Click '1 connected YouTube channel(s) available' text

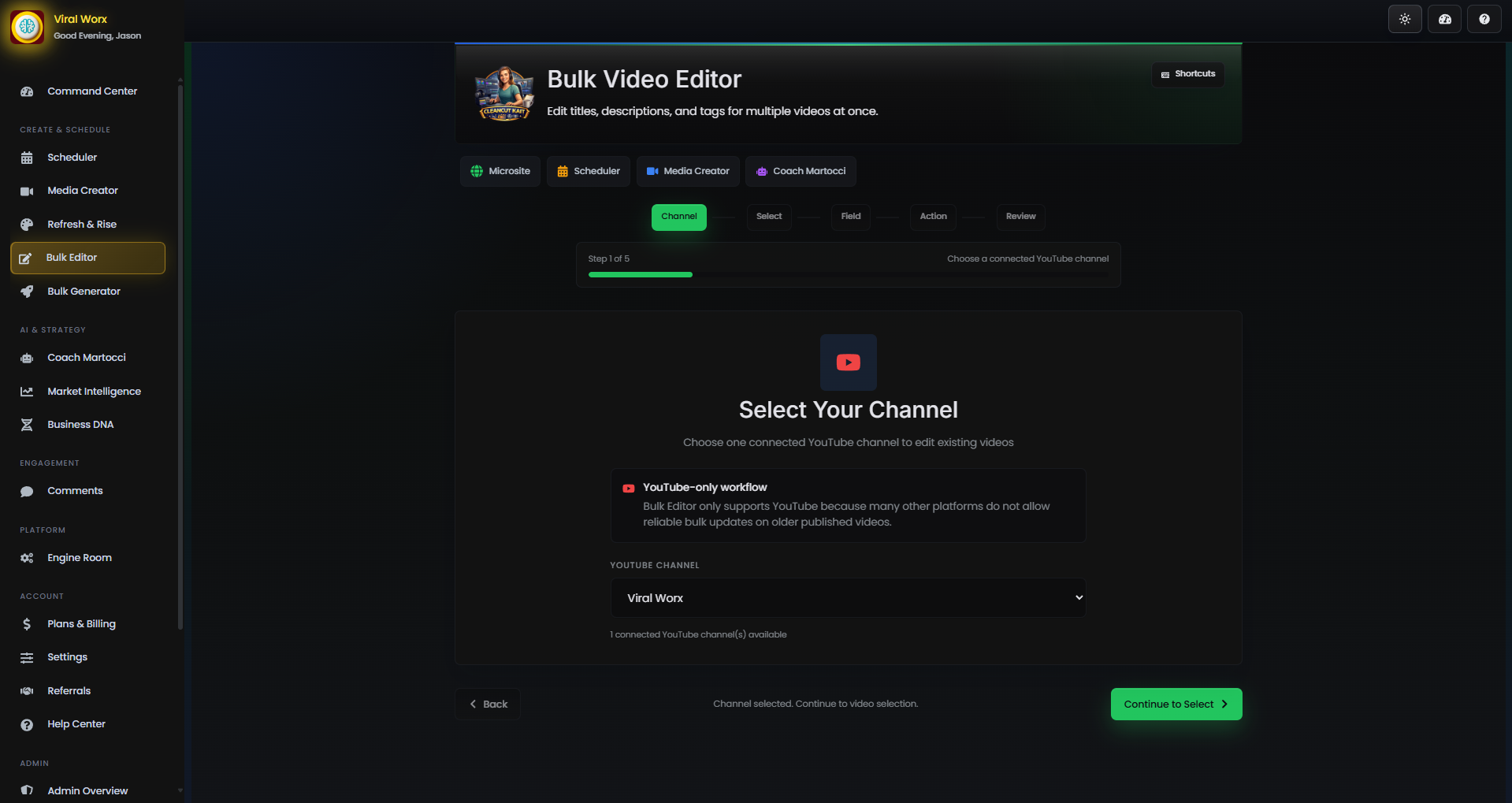698,635
